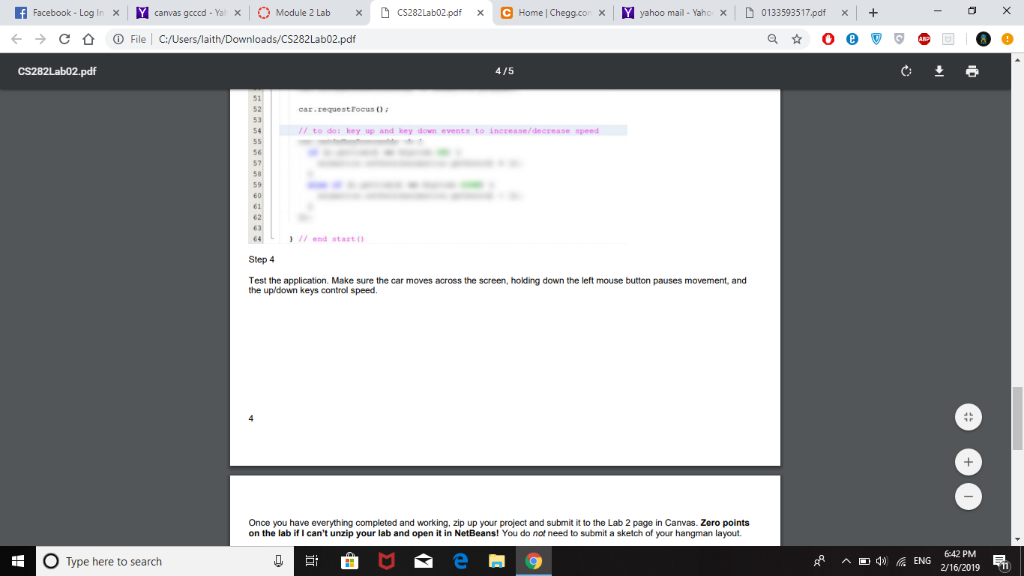Click the zoom in control on the PDF
Image resolution: width=1024 pixels, height=576 pixels.
[968, 462]
